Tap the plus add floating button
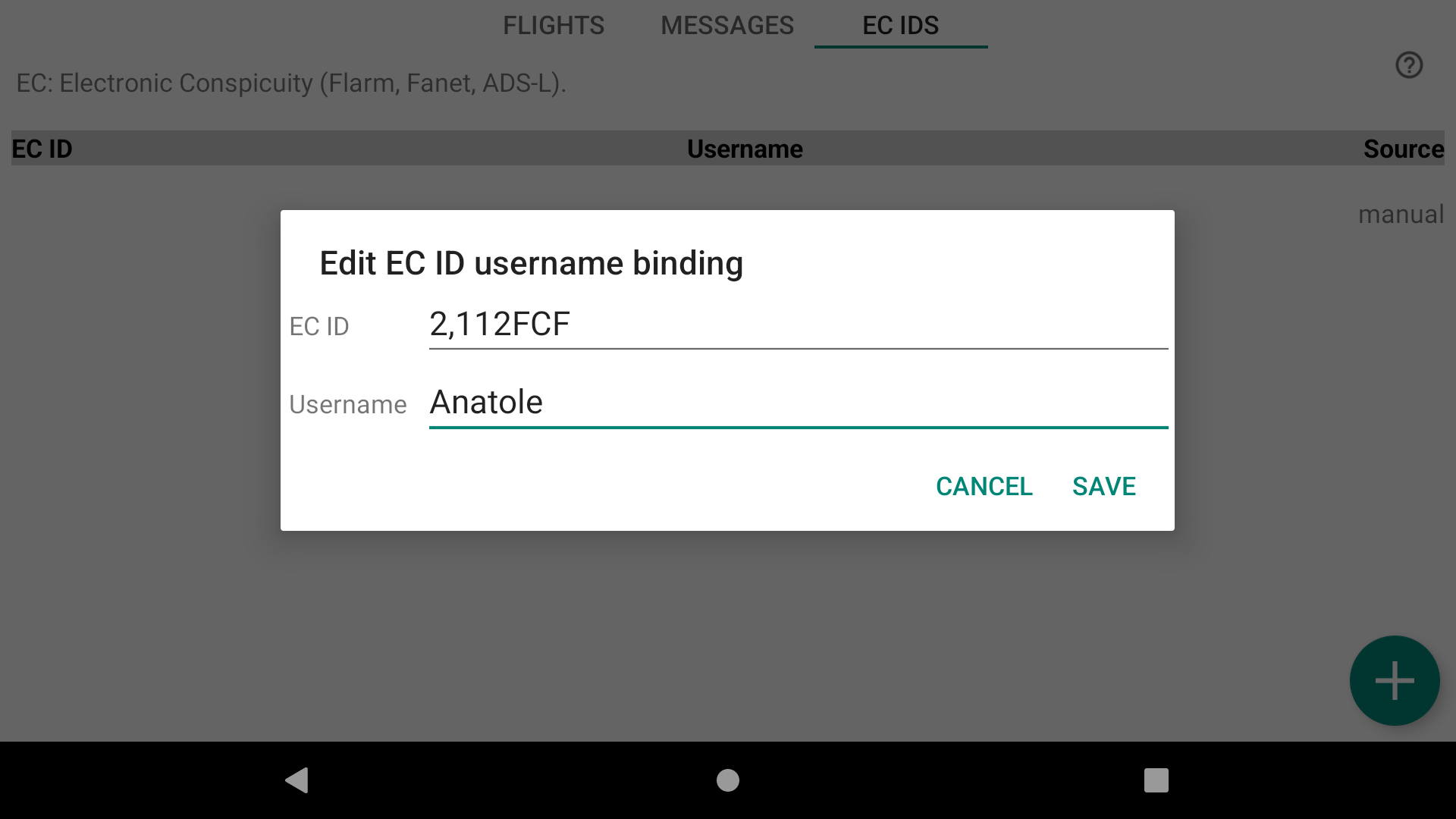1456x819 pixels. [x=1394, y=680]
